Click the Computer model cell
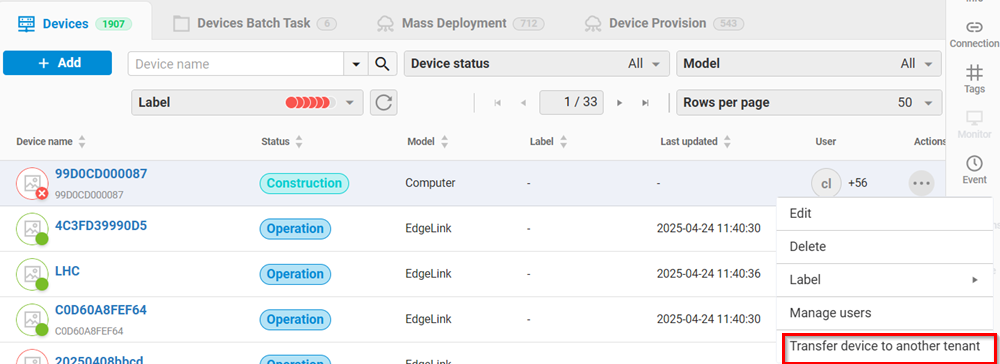Image resolution: width=1000 pixels, height=364 pixels. (430, 183)
